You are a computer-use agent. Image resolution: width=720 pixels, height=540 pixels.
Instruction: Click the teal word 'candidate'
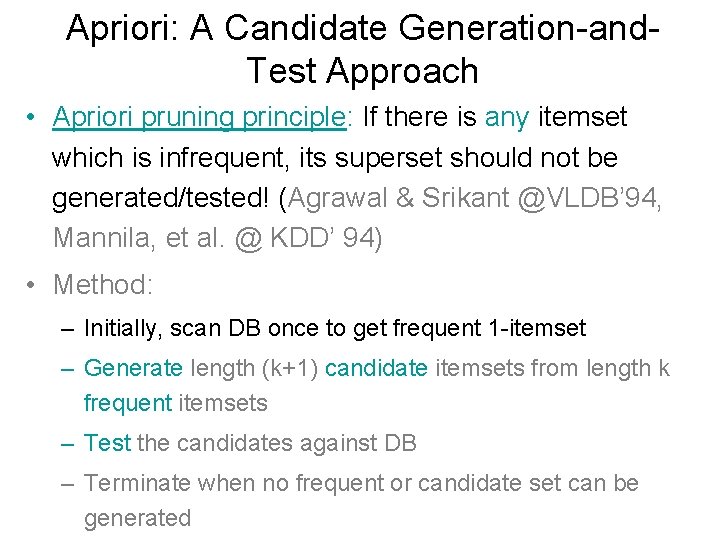(376, 368)
